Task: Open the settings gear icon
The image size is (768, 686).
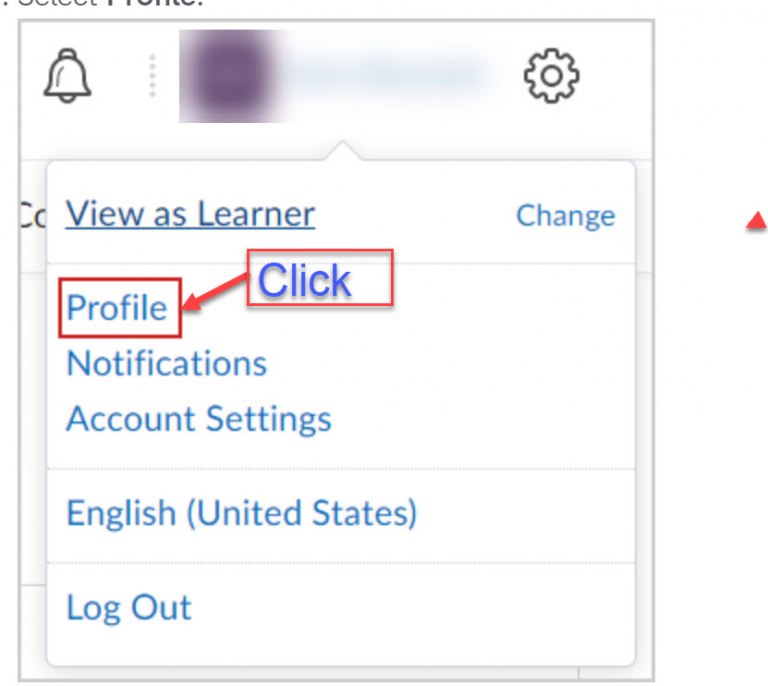Action: pyautogui.click(x=552, y=76)
